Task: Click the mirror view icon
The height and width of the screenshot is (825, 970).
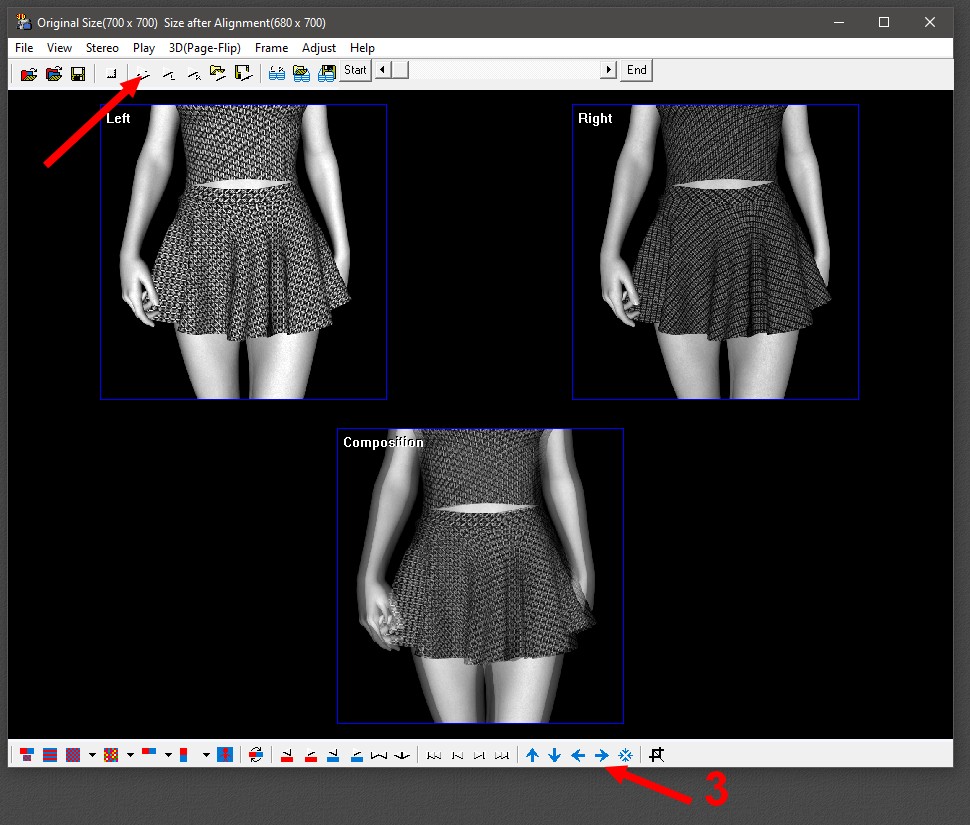Action: point(225,754)
